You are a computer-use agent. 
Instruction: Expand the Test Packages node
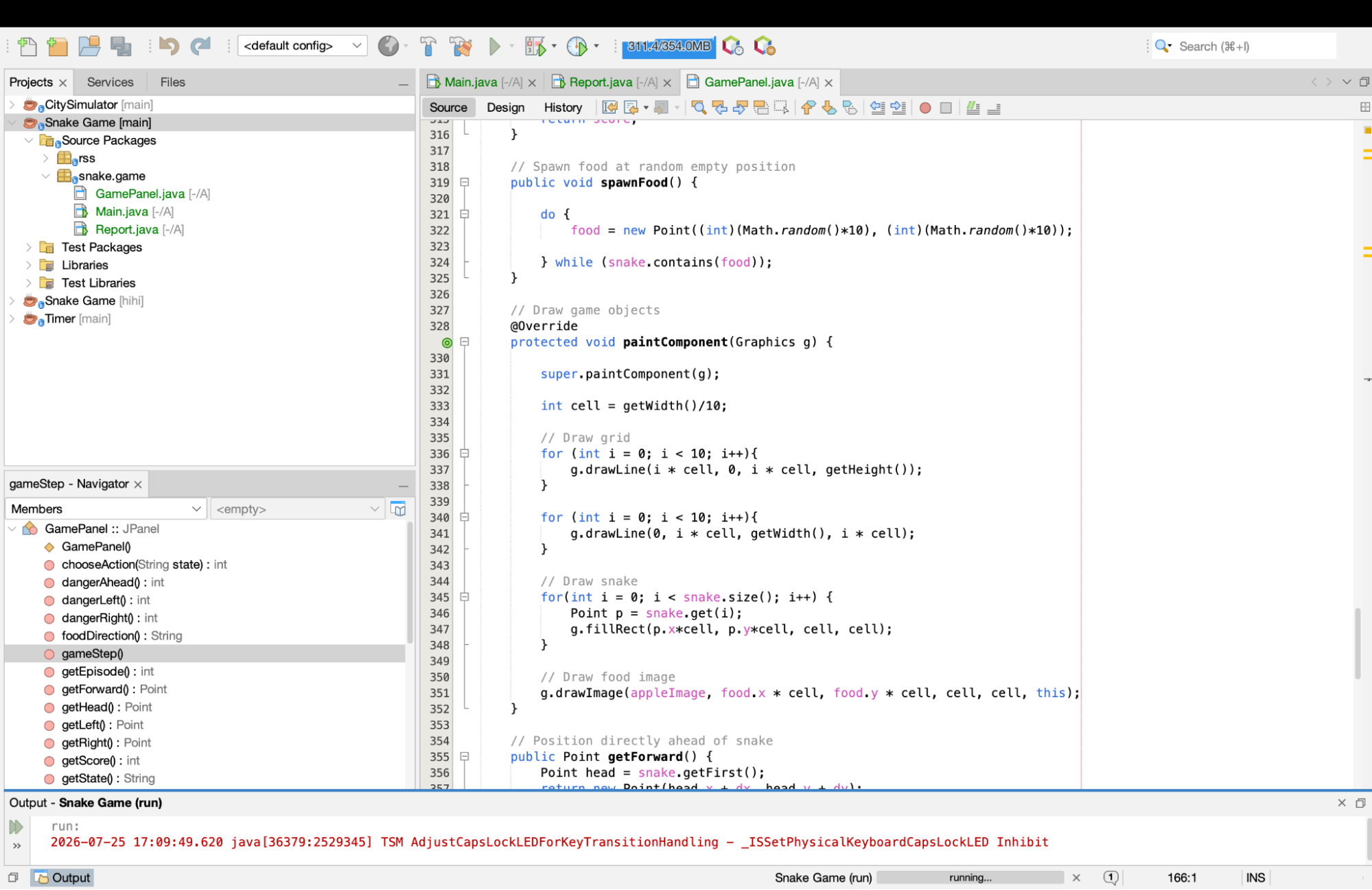(x=28, y=247)
